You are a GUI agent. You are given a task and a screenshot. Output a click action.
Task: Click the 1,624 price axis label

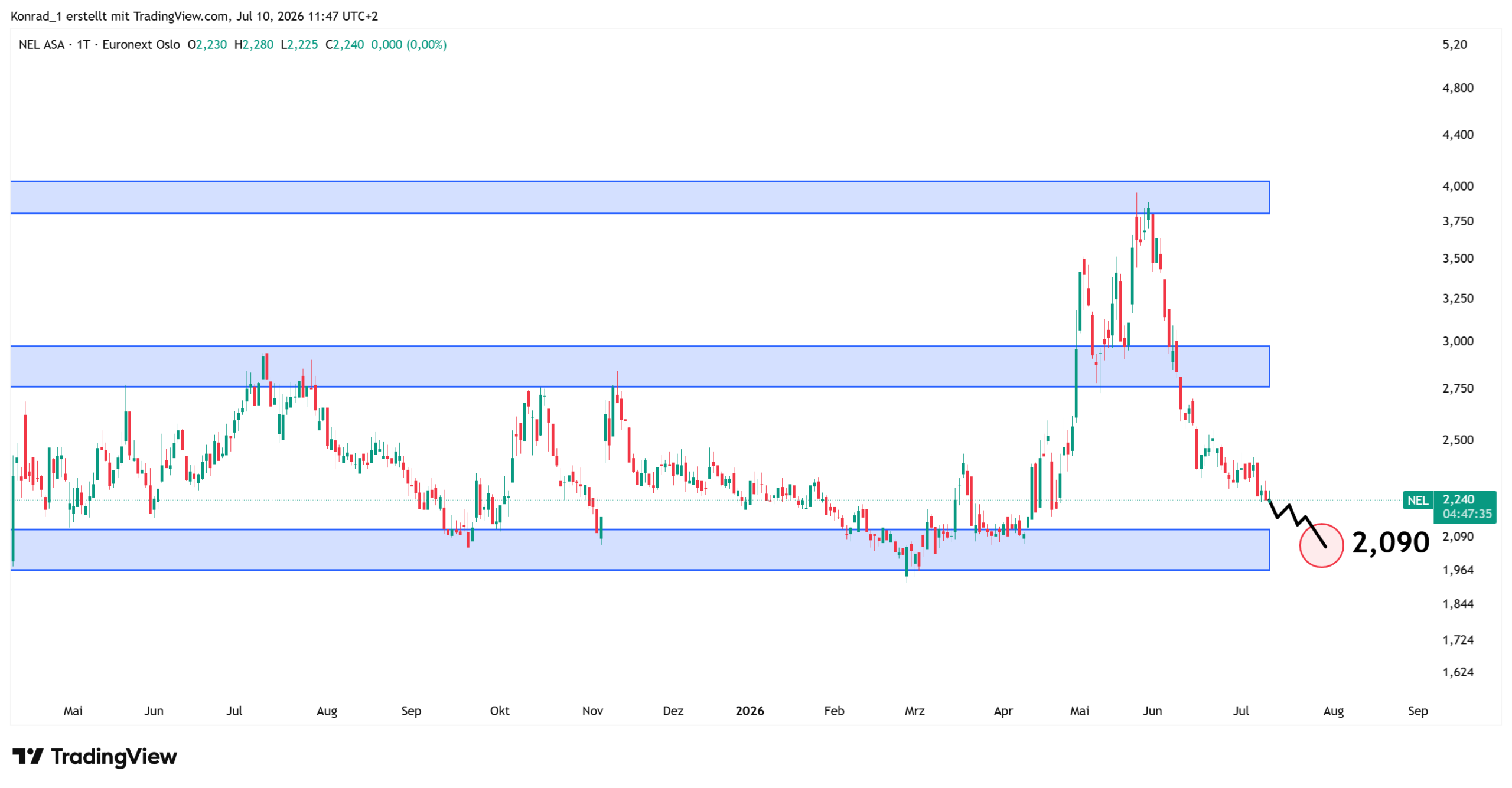(x=1458, y=672)
